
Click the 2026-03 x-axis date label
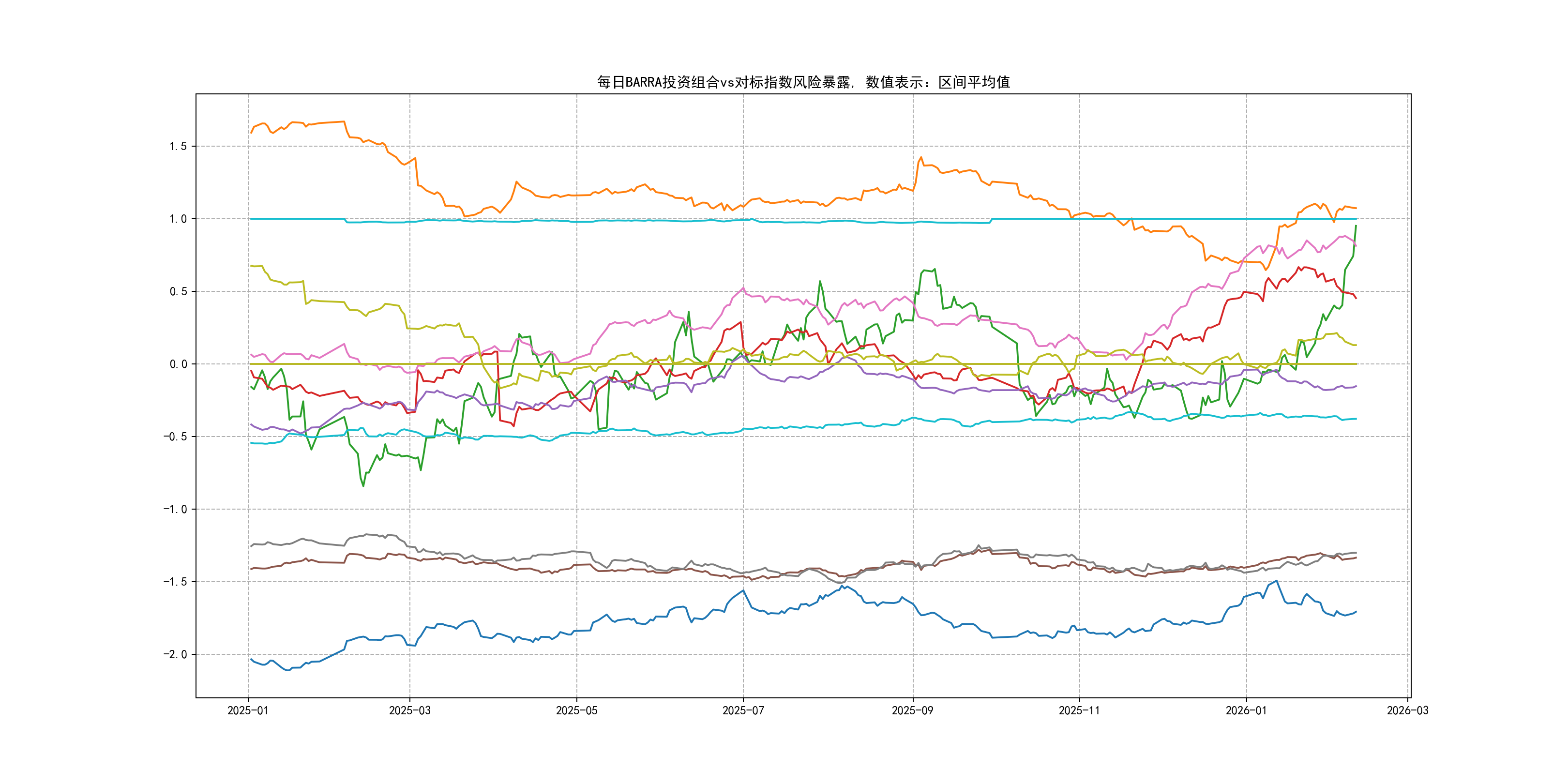(x=1407, y=710)
